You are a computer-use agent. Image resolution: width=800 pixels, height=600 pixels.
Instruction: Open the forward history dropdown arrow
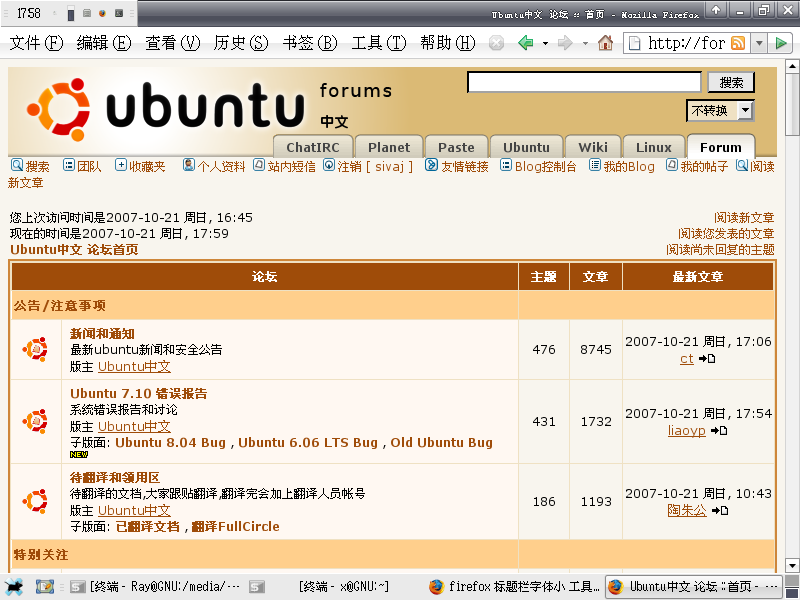(585, 43)
